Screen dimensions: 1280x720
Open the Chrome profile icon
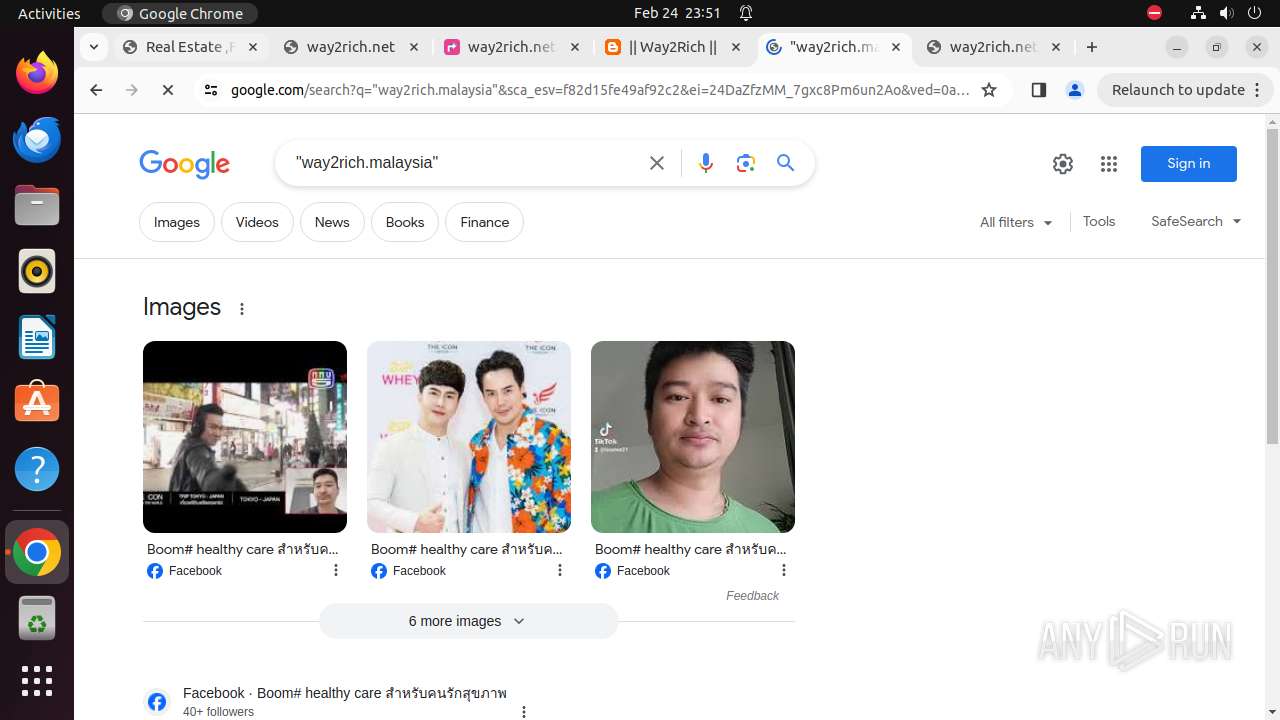pyautogui.click(x=1075, y=90)
